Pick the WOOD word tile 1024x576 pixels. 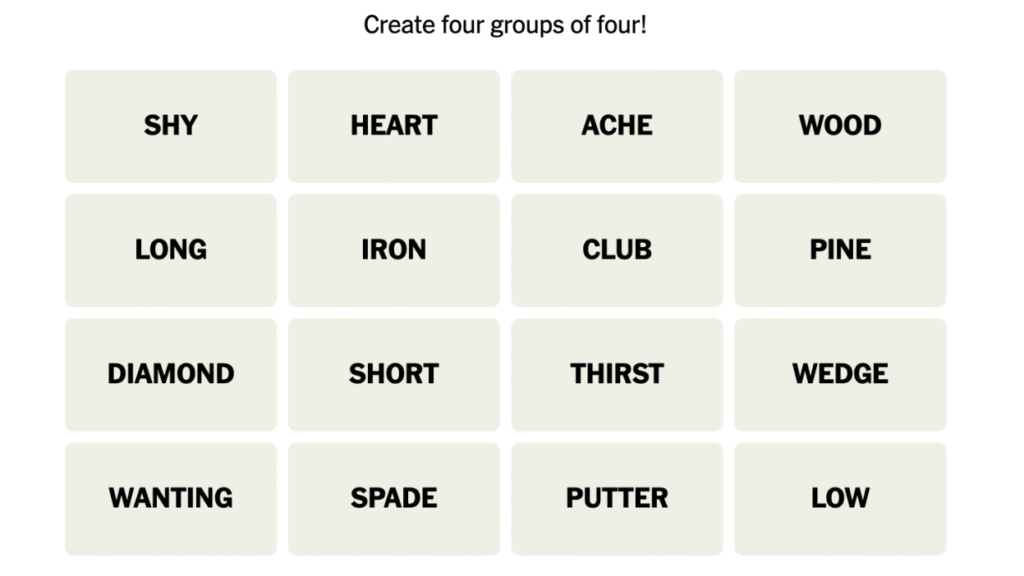(840, 126)
